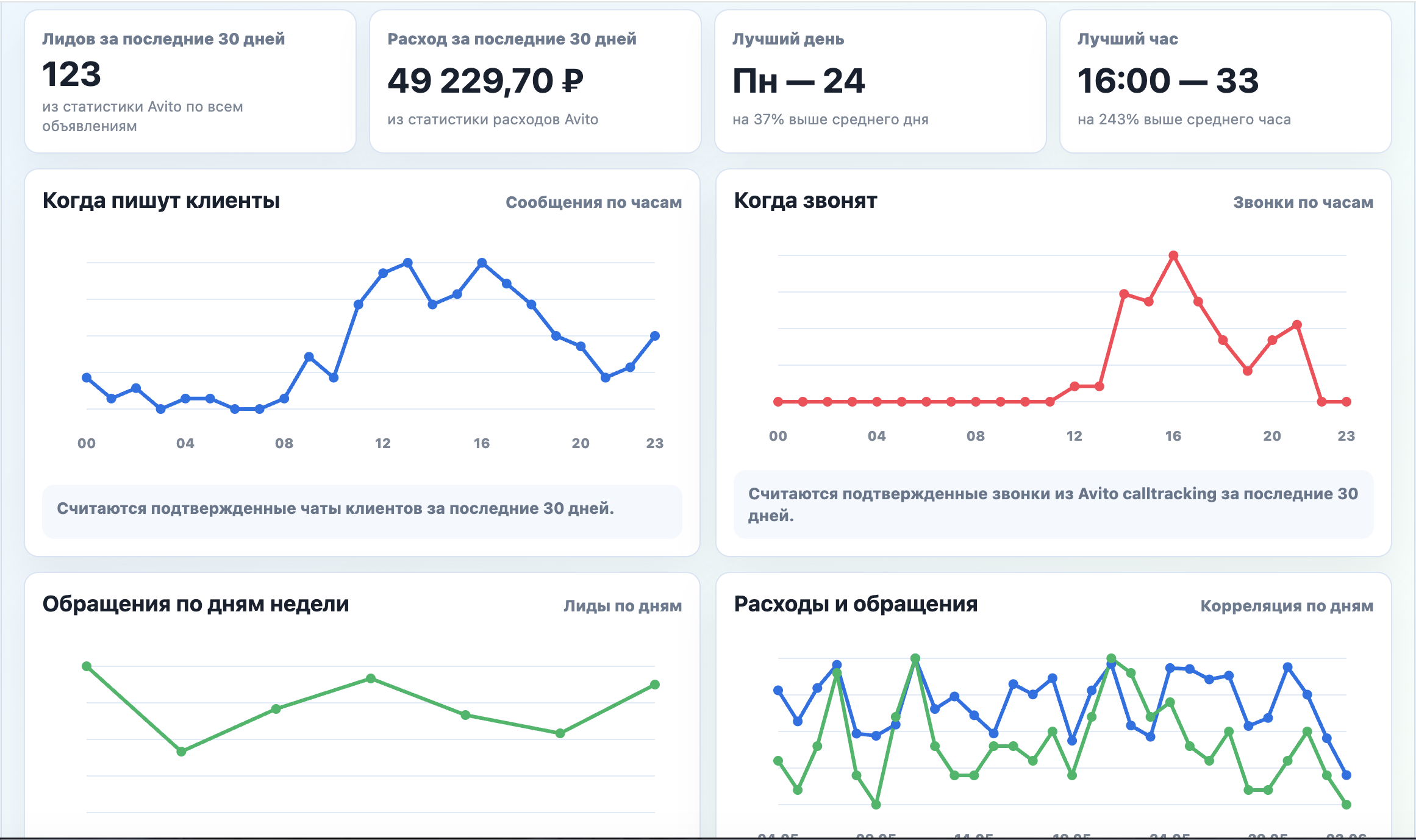Click the 'из статистики расходов Avito' caption
The image size is (1416, 840).
click(x=493, y=119)
